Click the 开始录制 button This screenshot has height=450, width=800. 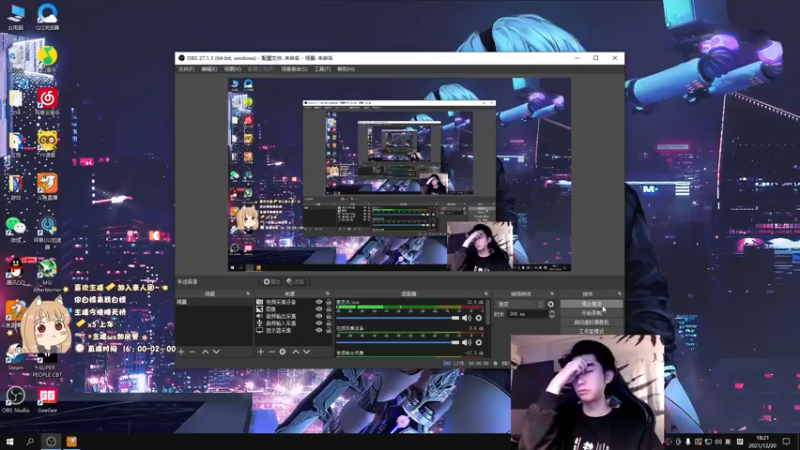tap(591, 313)
